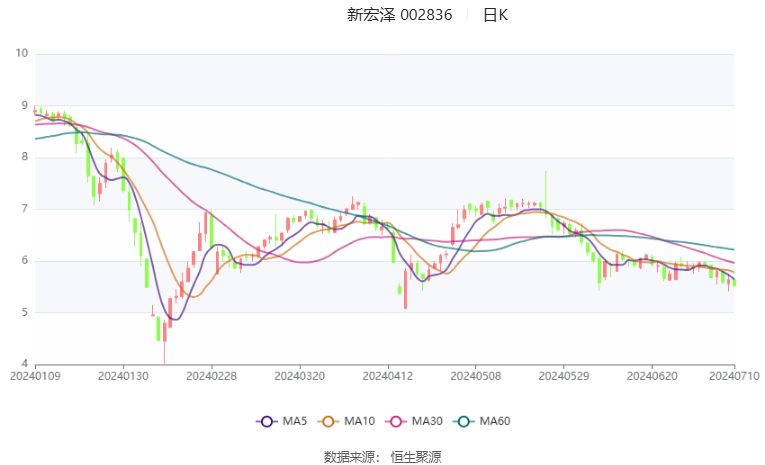Click the y-axis value 9
Viewport: 765px width, 465px height.
[25, 105]
